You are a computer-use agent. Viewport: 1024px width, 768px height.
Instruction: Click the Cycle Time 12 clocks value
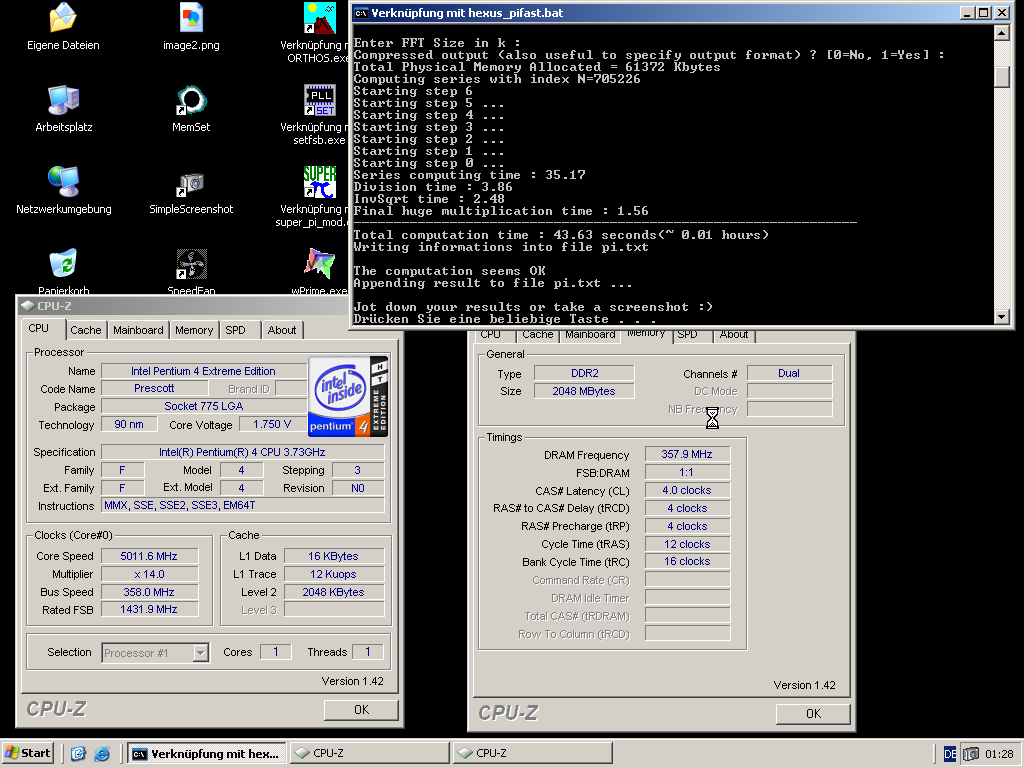pos(687,544)
